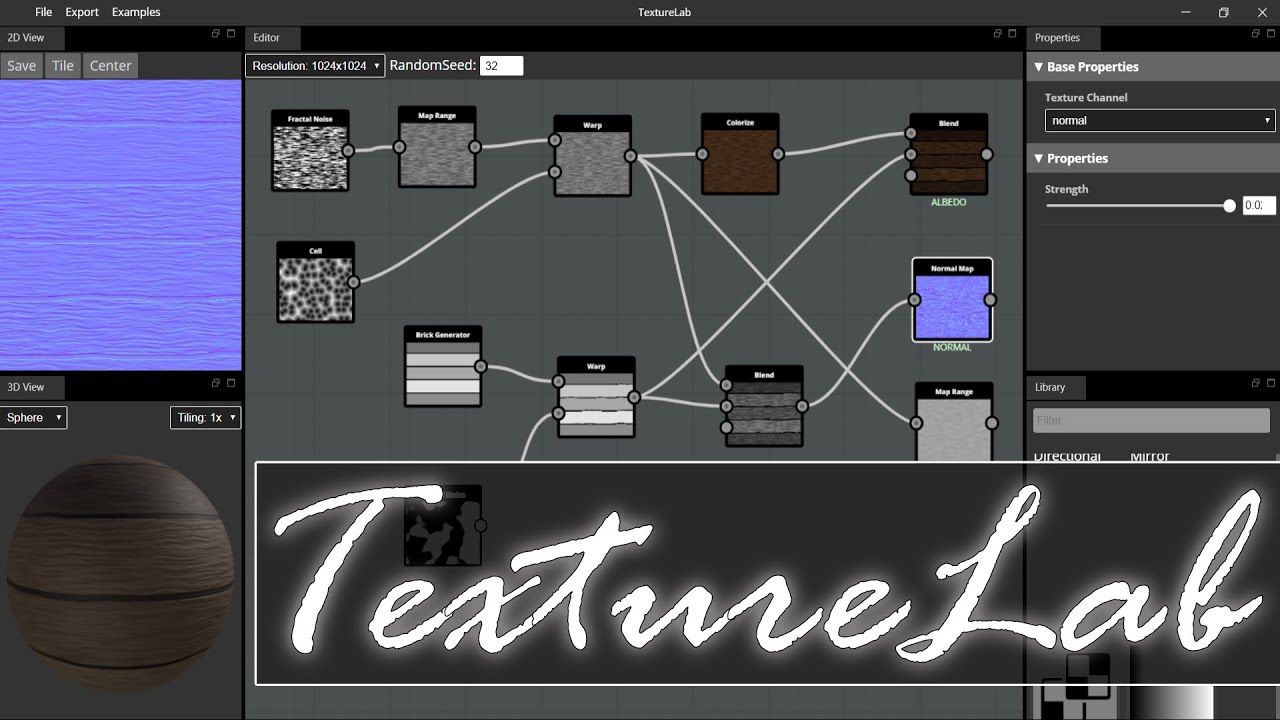Open the Resolution dropdown
This screenshot has width=1280, height=720.
click(315, 66)
